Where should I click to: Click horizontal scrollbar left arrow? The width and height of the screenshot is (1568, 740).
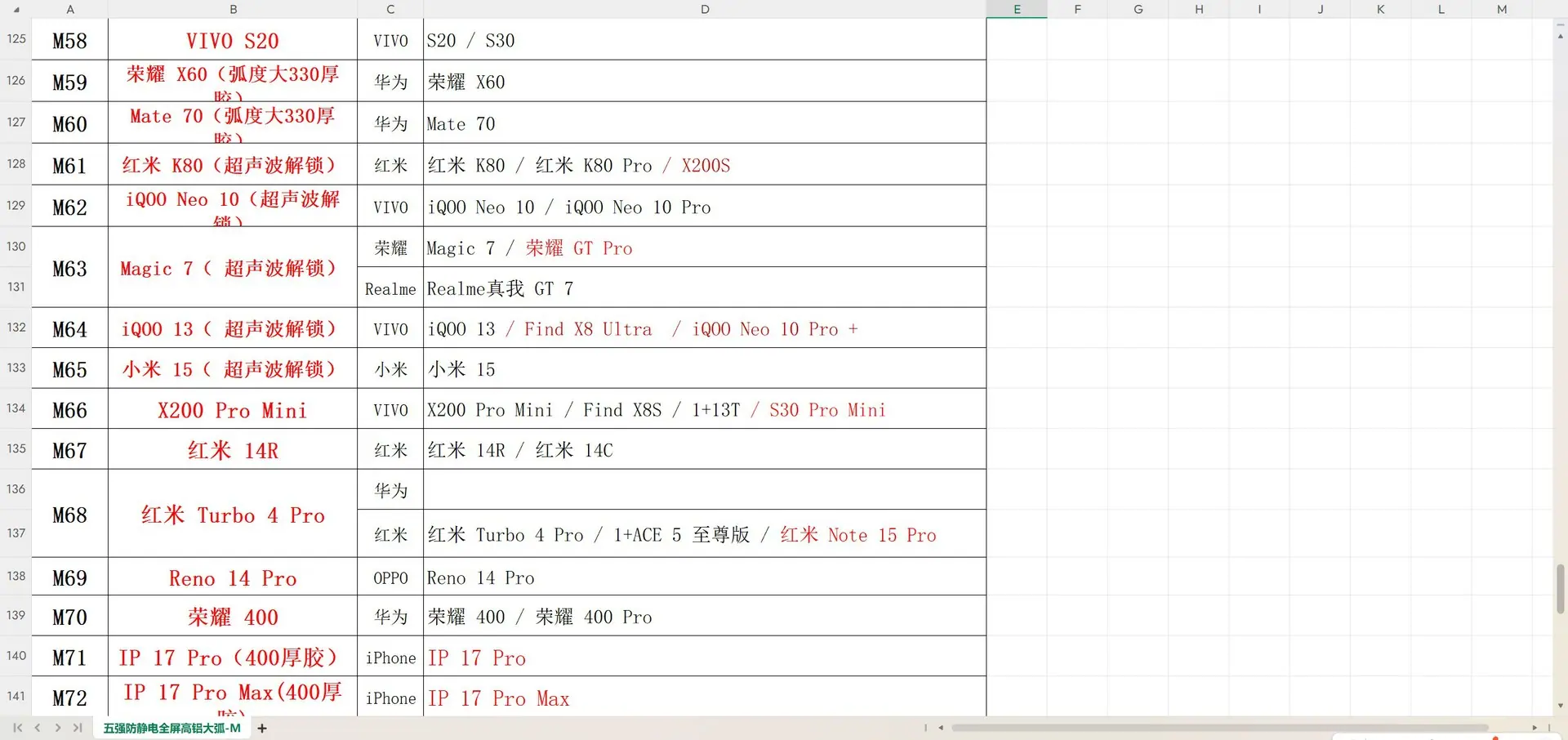tap(941, 727)
